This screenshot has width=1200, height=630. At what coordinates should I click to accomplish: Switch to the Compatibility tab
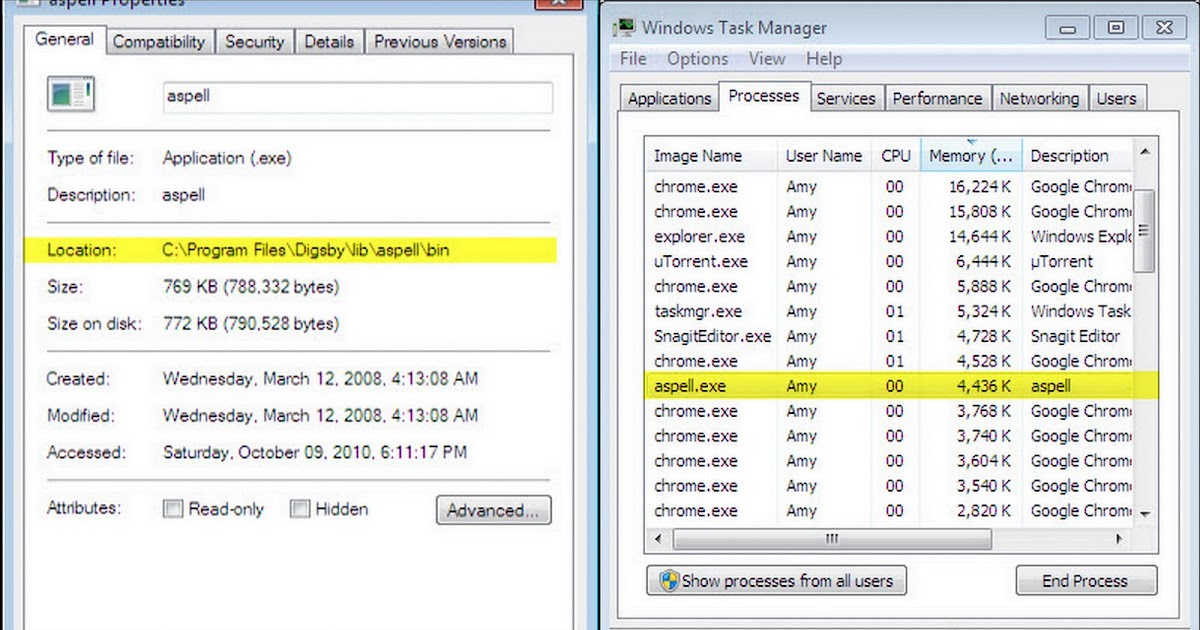point(159,42)
